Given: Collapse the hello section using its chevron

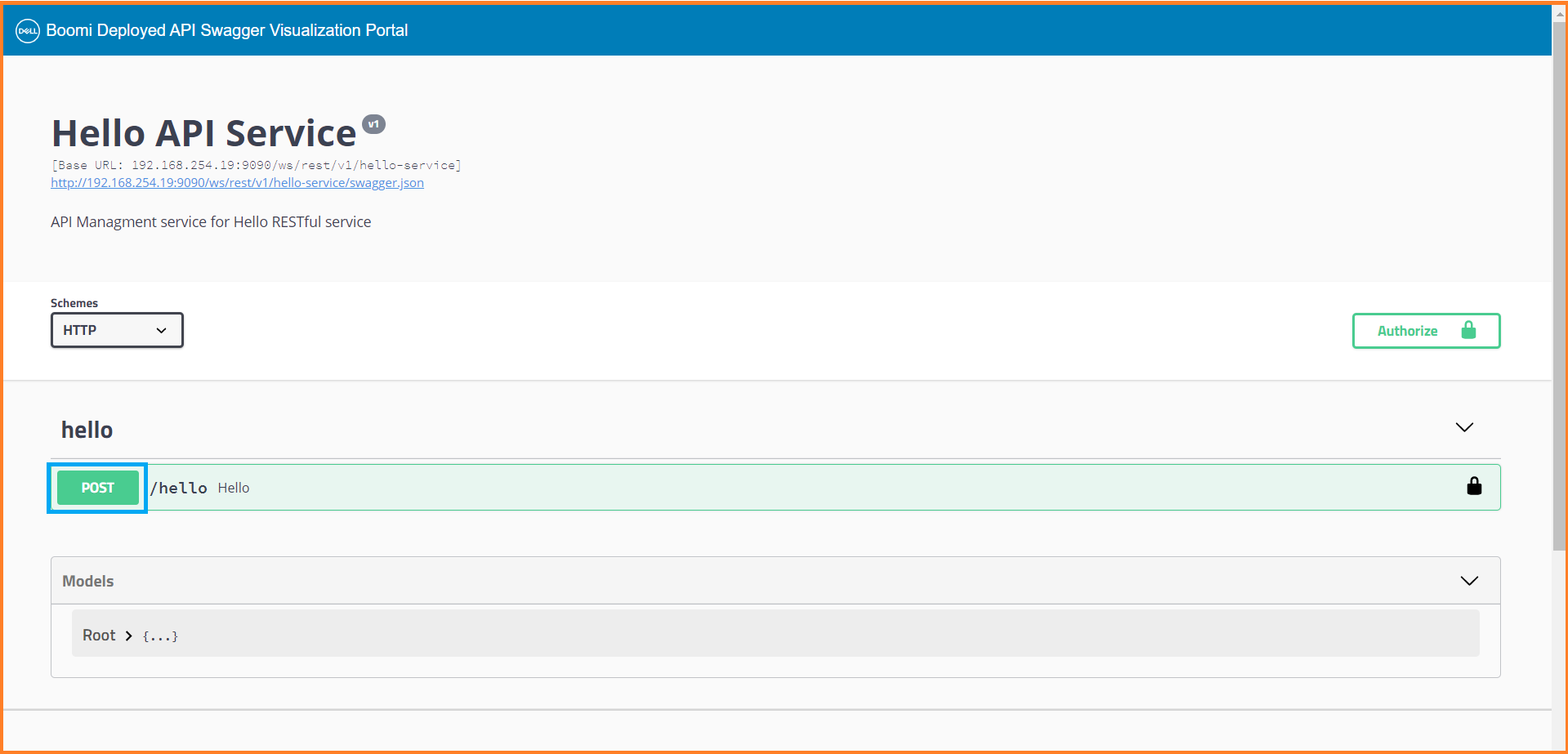Looking at the screenshot, I should pos(1464,427).
